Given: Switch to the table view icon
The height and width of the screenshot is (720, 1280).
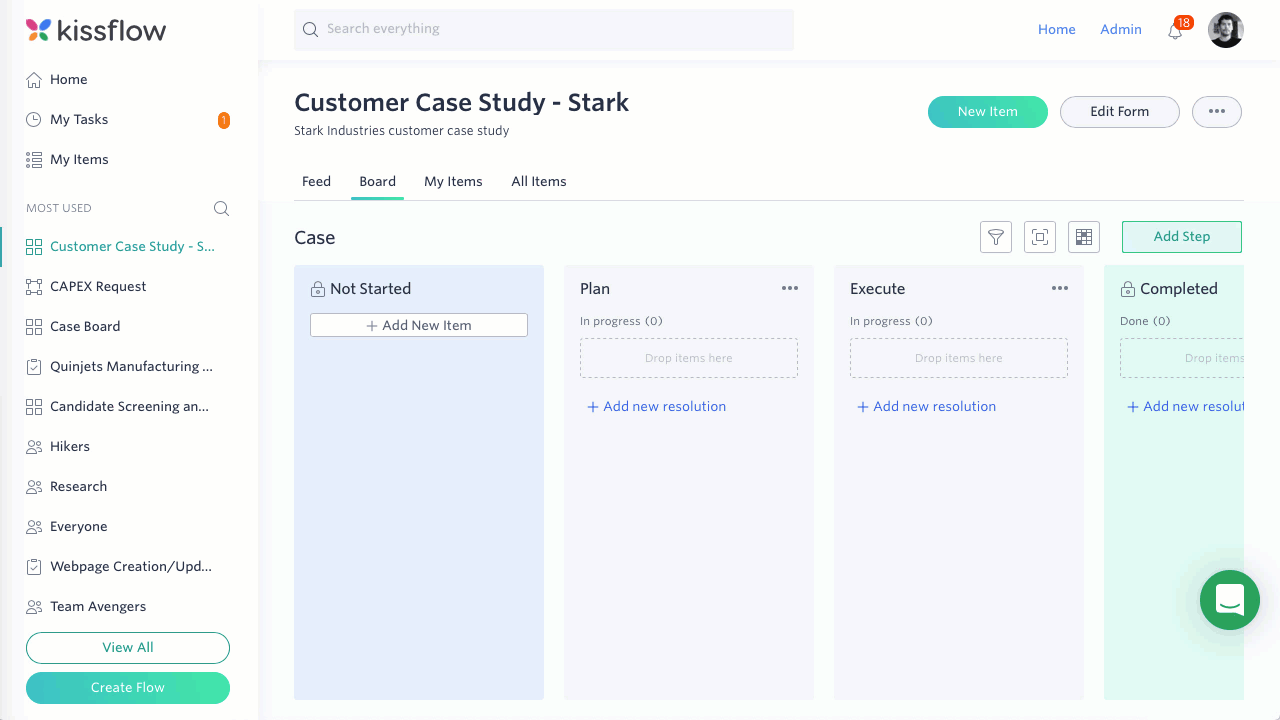Looking at the screenshot, I should point(1083,237).
